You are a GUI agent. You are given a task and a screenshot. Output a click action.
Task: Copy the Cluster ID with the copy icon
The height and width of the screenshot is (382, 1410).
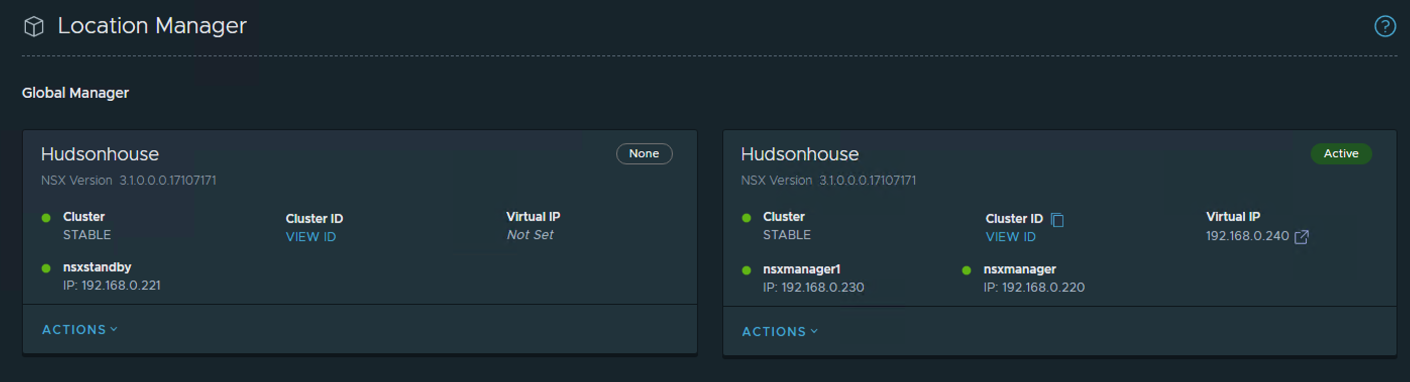(x=1057, y=219)
